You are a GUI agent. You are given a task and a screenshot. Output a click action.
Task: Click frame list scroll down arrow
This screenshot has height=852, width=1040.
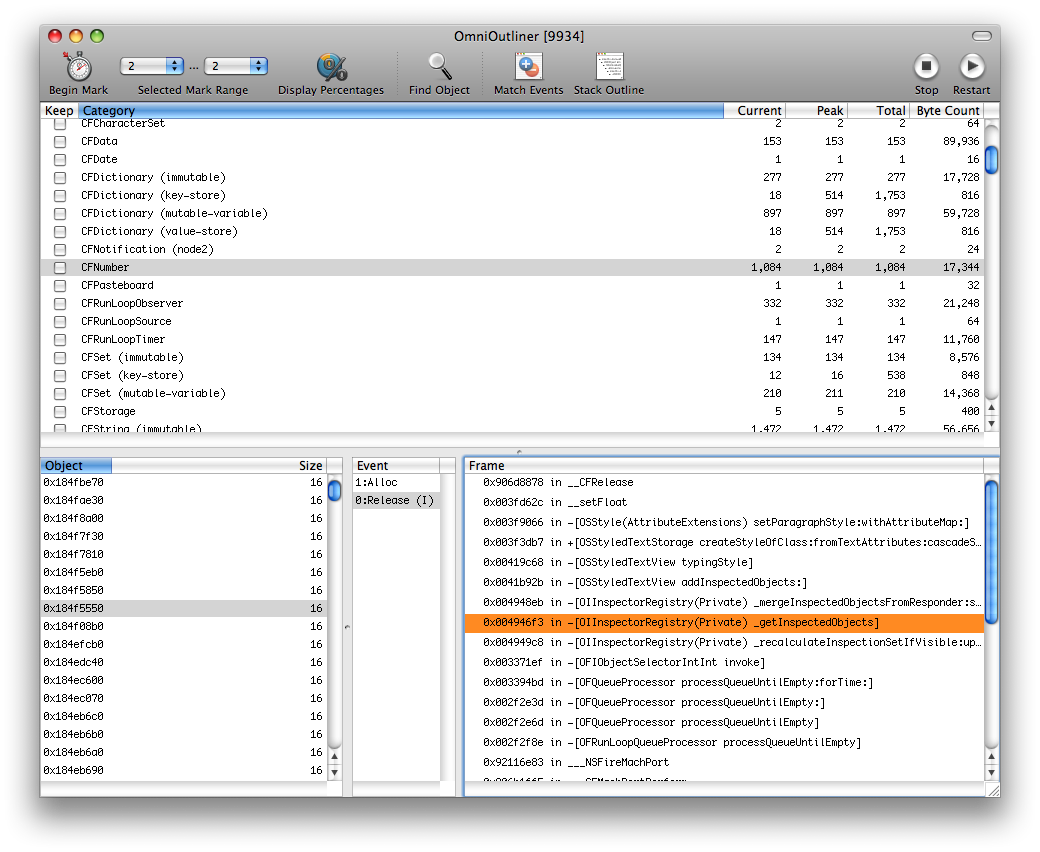pos(992,772)
